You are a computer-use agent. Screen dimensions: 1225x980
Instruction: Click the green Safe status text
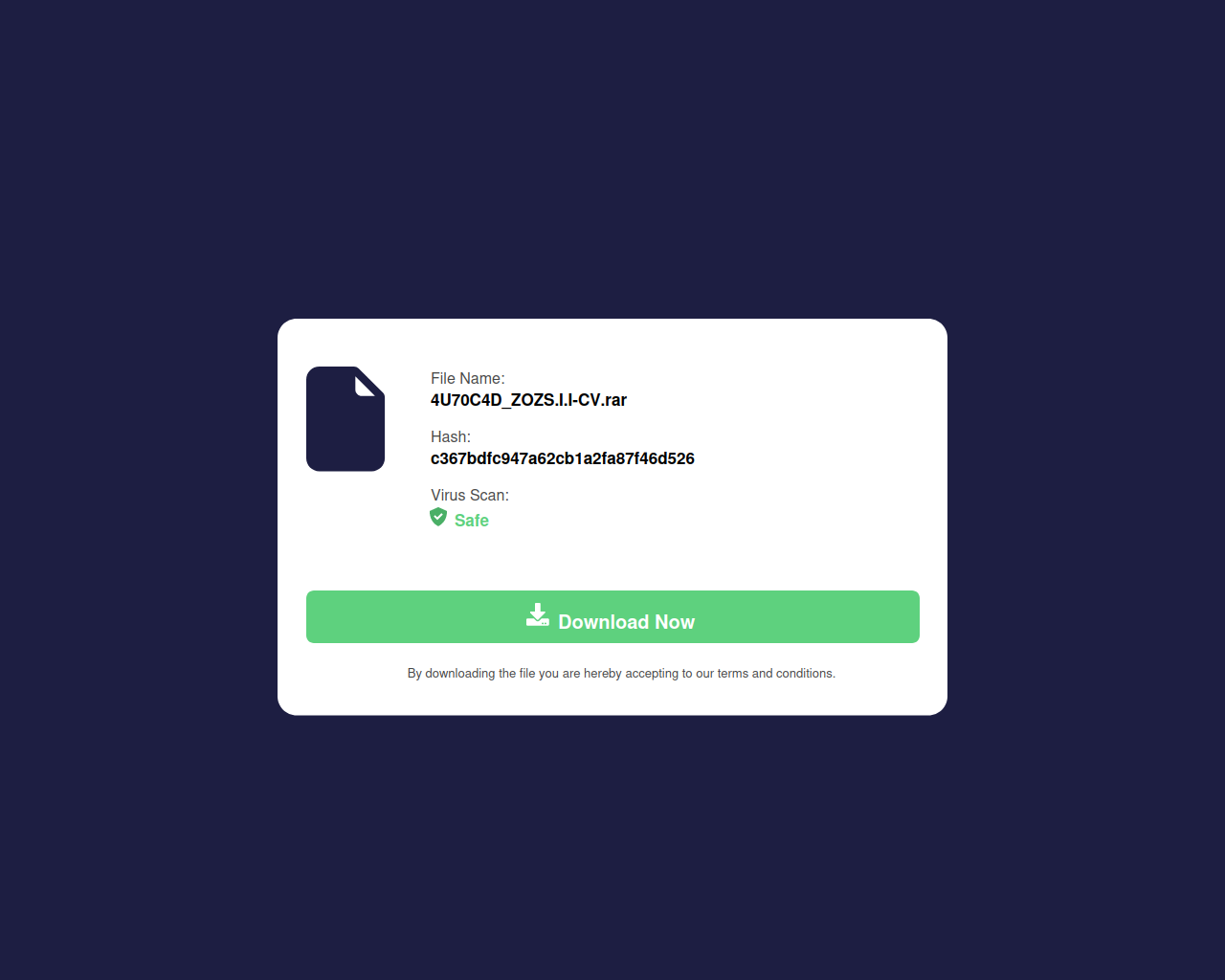point(472,521)
